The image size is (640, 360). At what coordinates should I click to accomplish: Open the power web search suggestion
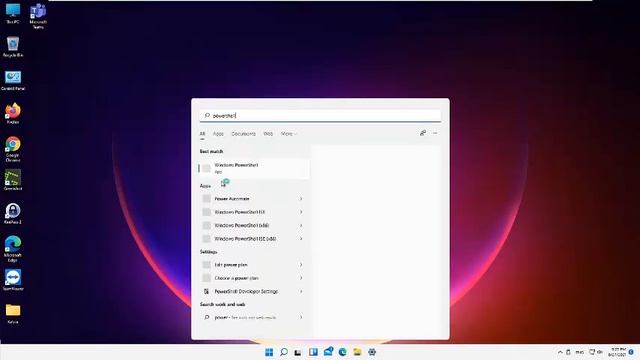click(x=249, y=317)
